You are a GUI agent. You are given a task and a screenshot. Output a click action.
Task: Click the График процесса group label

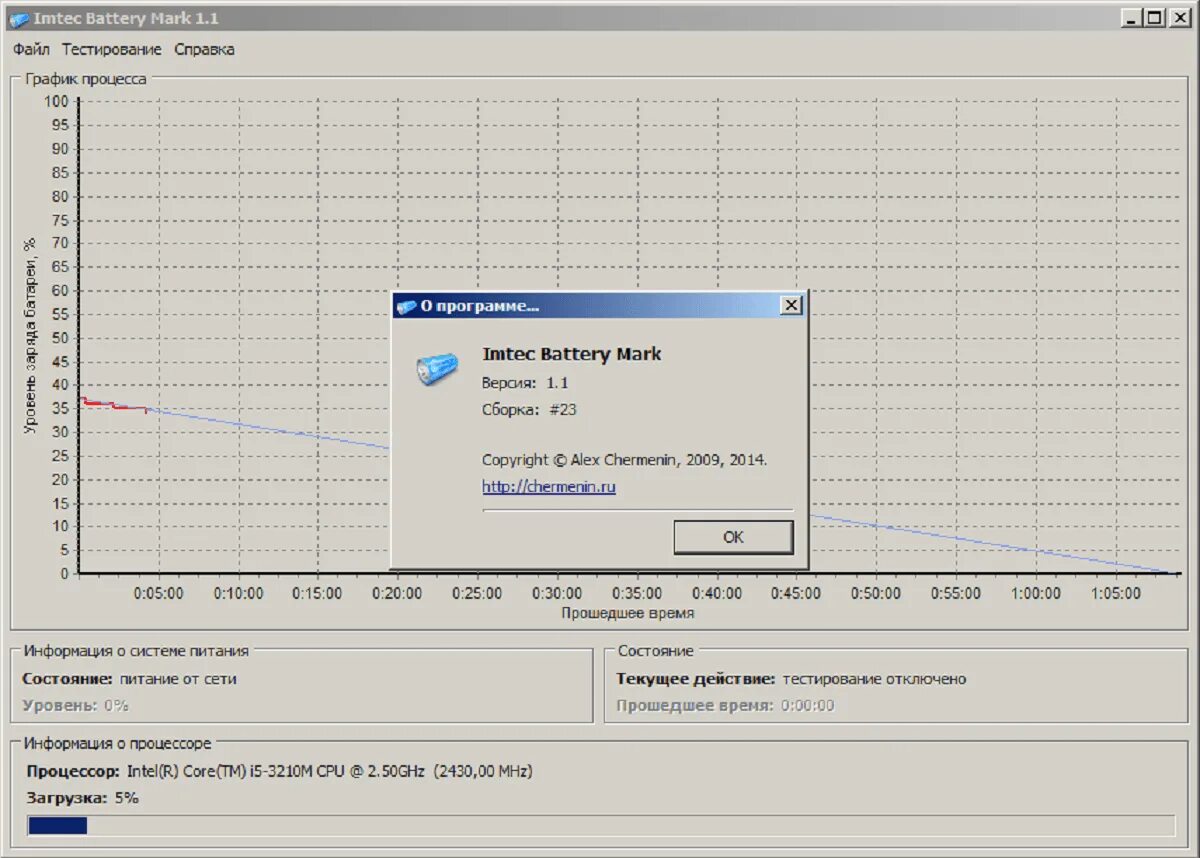86,78
